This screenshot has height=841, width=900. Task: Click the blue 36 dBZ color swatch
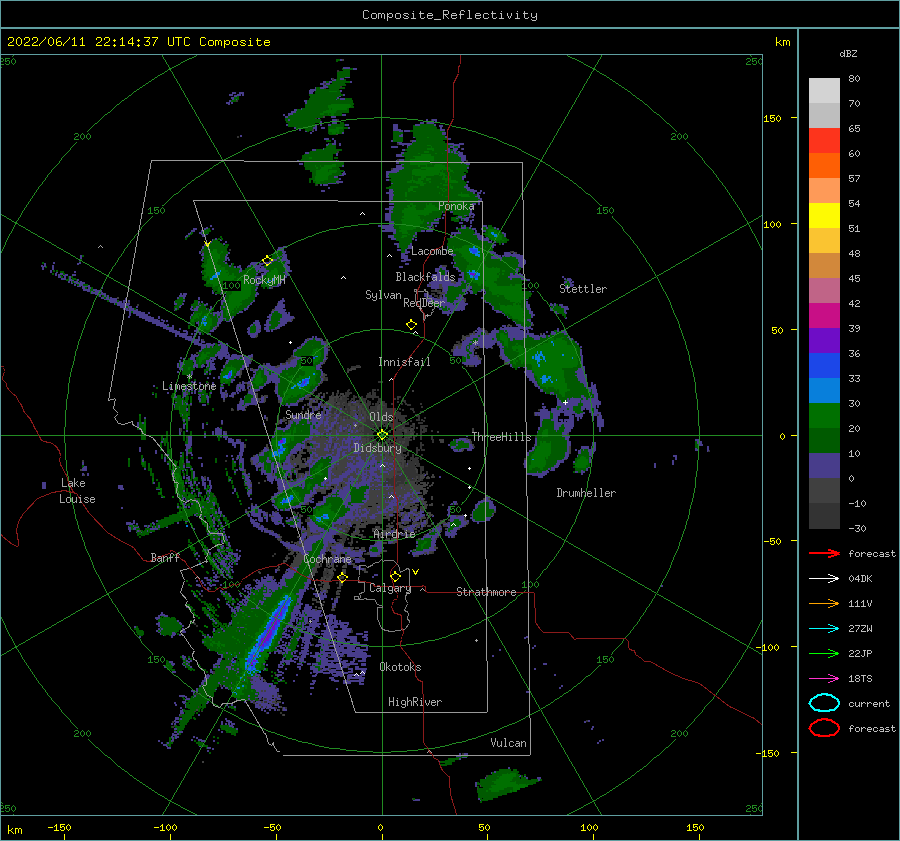pyautogui.click(x=824, y=365)
